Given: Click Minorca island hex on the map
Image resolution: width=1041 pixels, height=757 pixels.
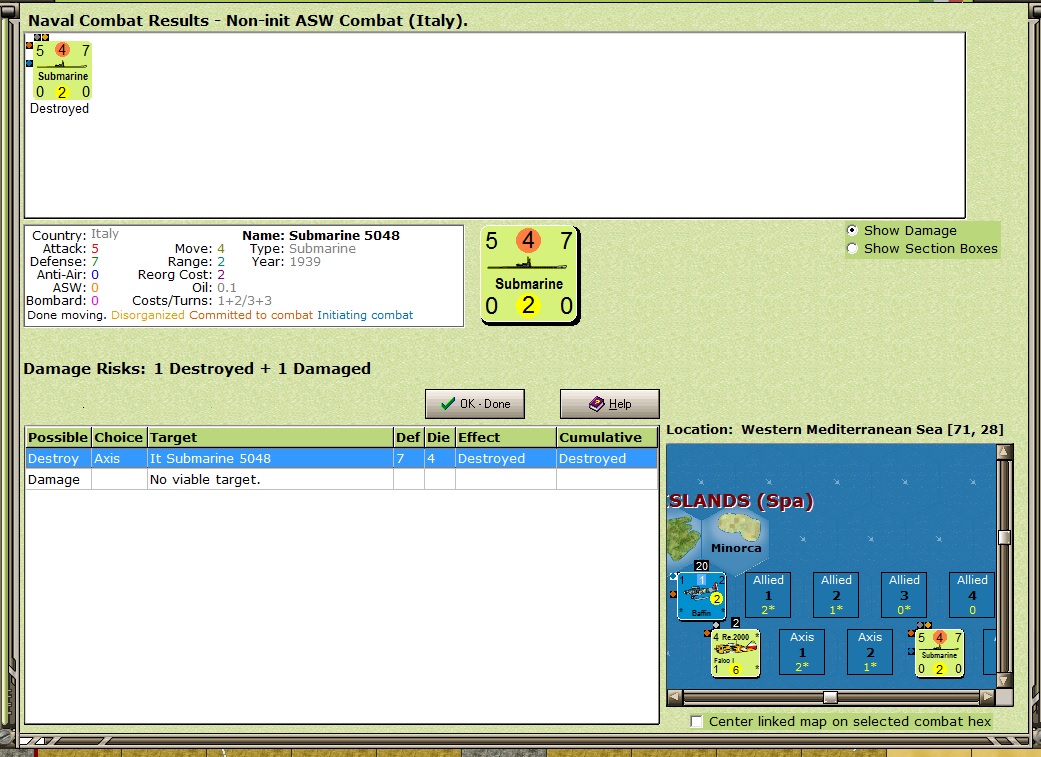Looking at the screenshot, I should 736,537.
